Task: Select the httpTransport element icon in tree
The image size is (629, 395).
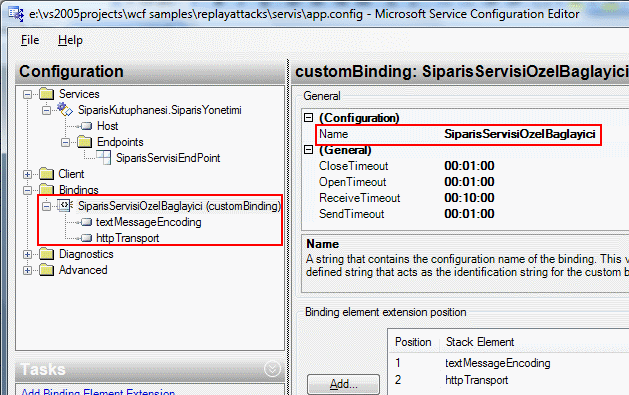Action: tap(86, 238)
